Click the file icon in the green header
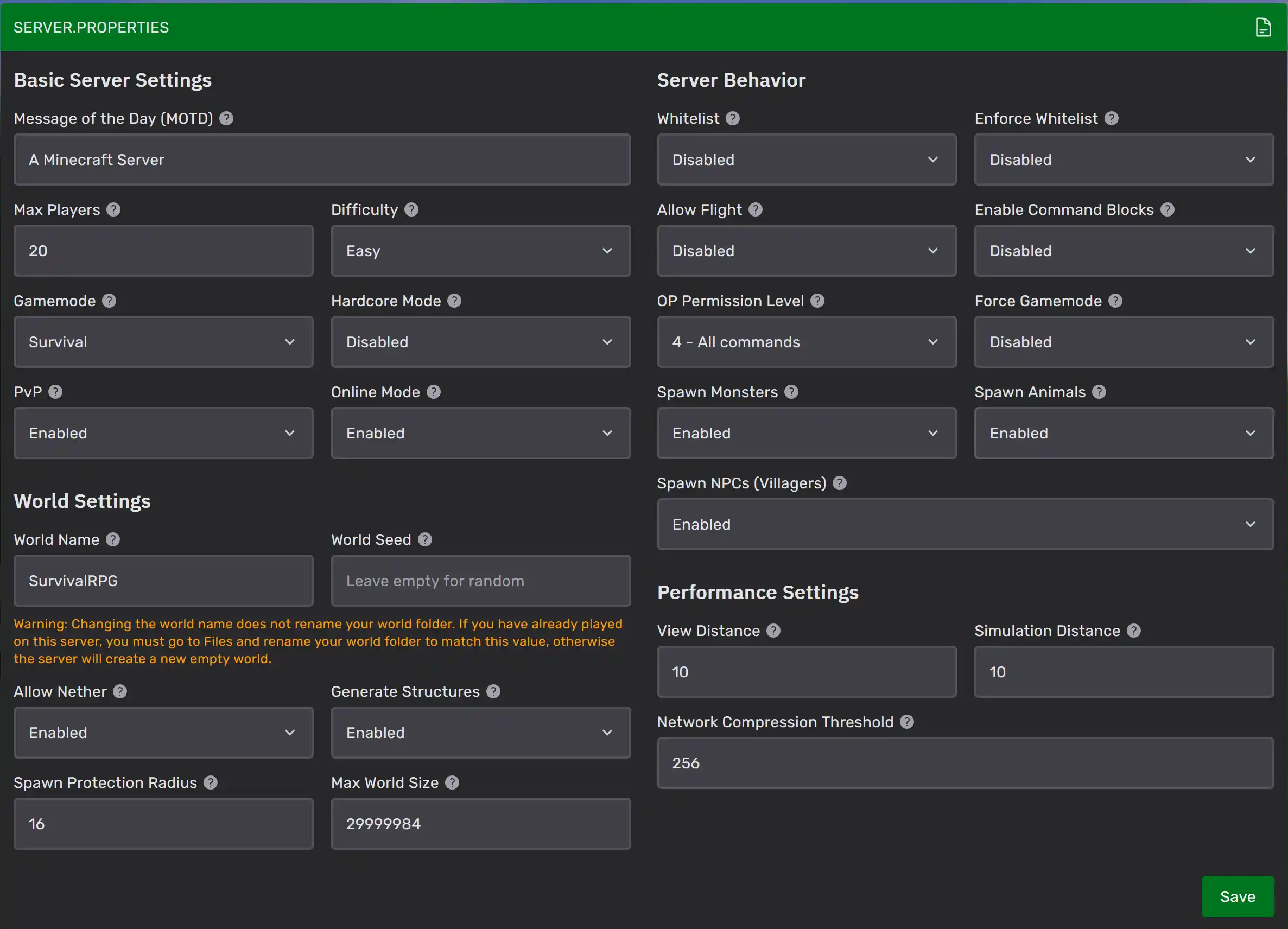The image size is (1288, 929). (x=1263, y=27)
